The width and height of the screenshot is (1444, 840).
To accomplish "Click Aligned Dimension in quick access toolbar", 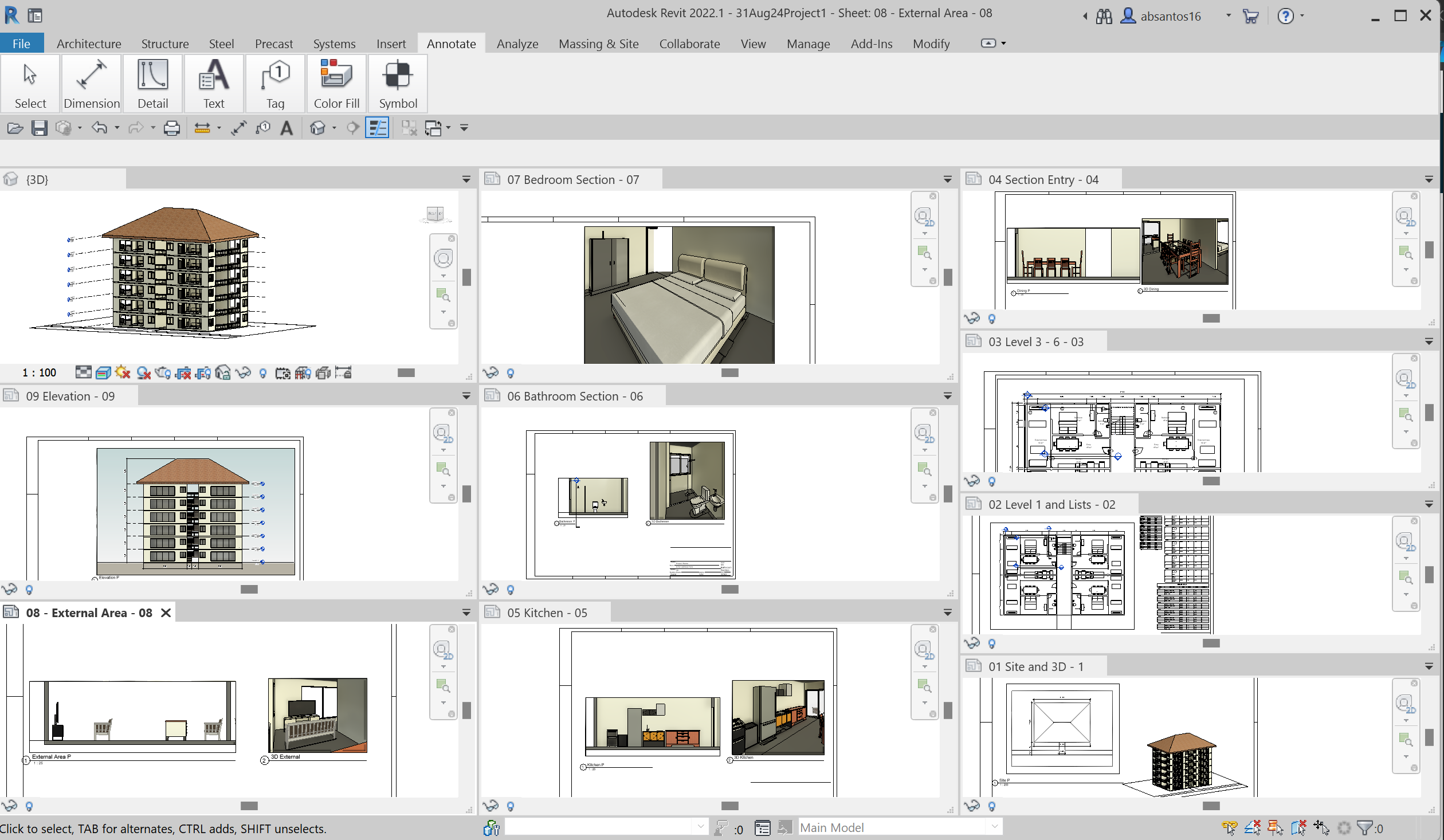I will (x=239, y=128).
